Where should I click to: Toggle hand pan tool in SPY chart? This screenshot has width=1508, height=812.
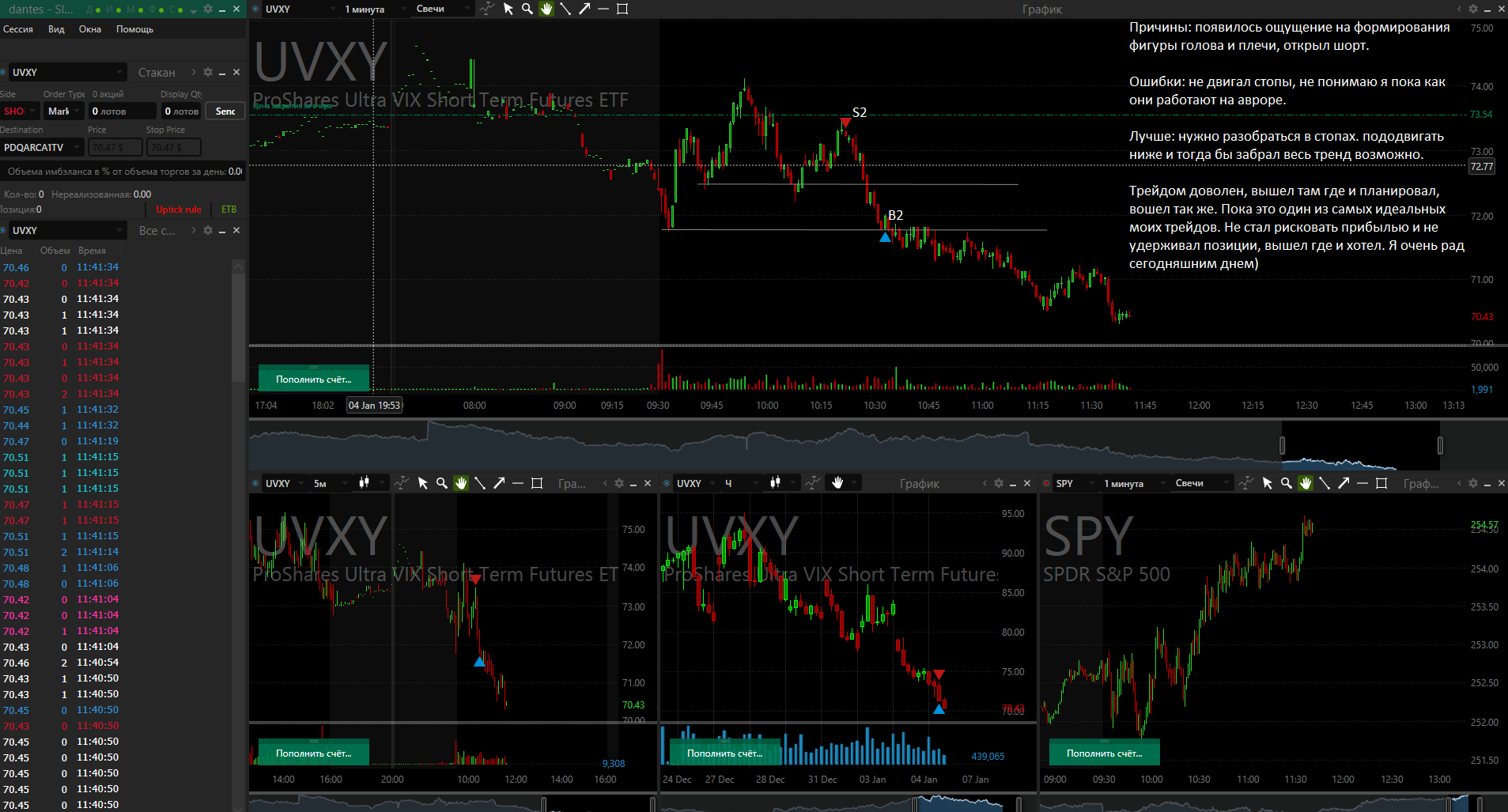1306,483
